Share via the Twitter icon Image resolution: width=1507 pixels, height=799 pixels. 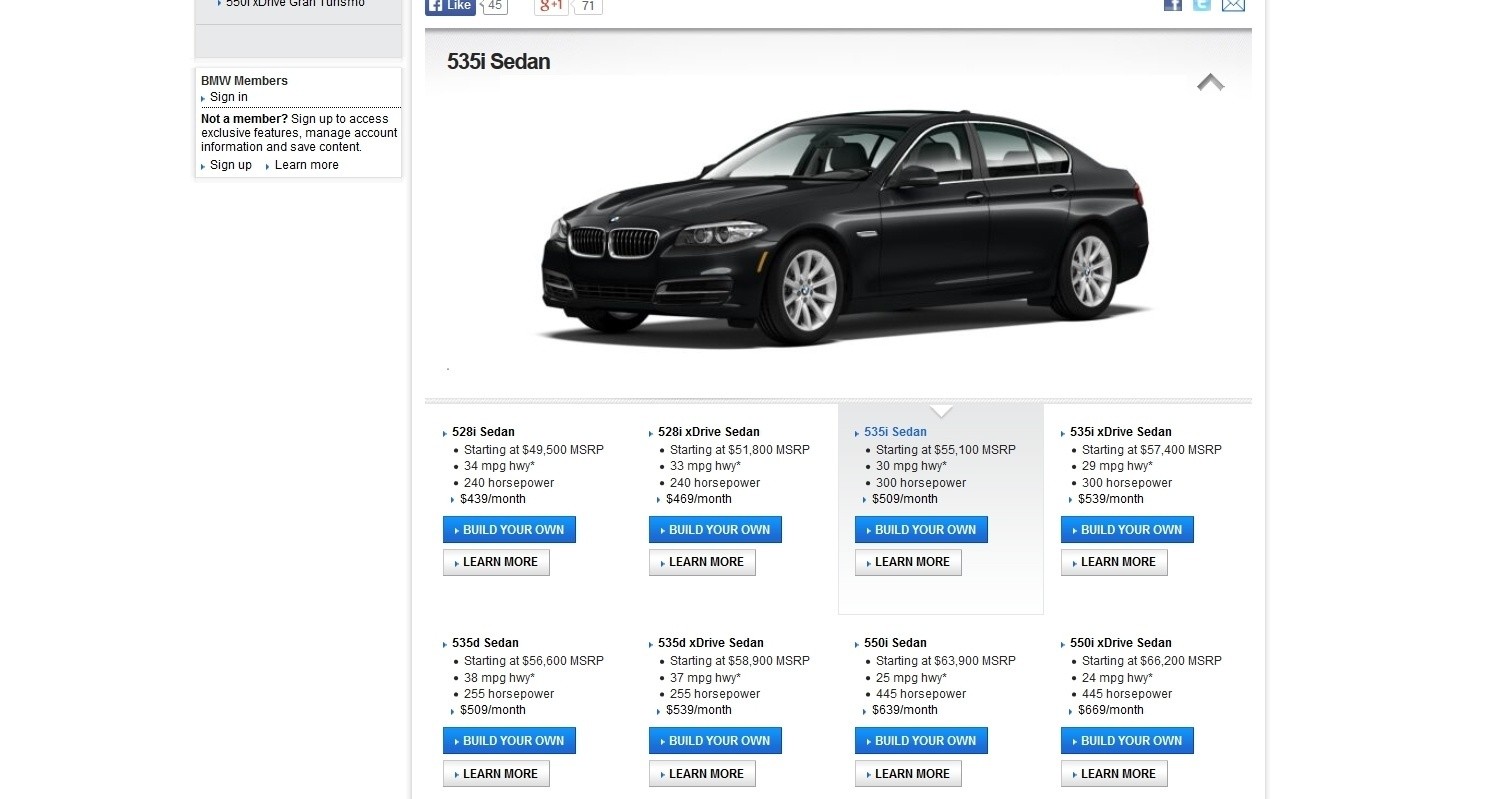[1202, 5]
